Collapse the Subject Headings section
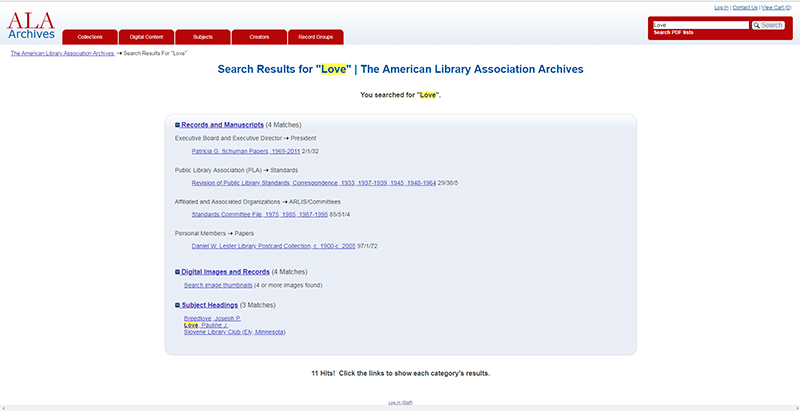The width and height of the screenshot is (800, 411). tap(177, 305)
